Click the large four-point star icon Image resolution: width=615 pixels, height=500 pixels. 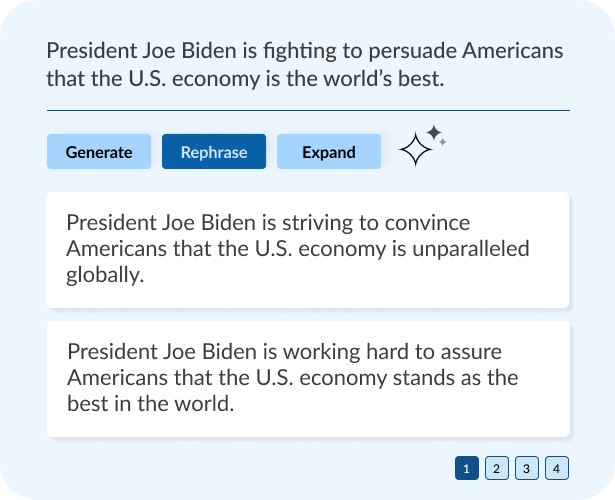(415, 151)
